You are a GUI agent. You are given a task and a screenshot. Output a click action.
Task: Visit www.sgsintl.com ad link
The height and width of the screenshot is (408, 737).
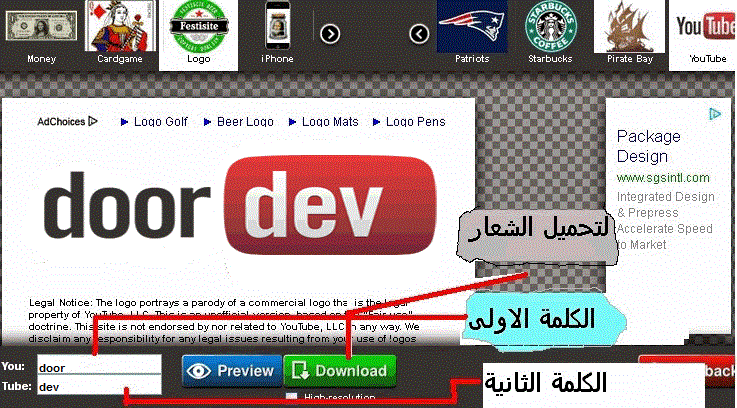pyautogui.click(x=663, y=178)
